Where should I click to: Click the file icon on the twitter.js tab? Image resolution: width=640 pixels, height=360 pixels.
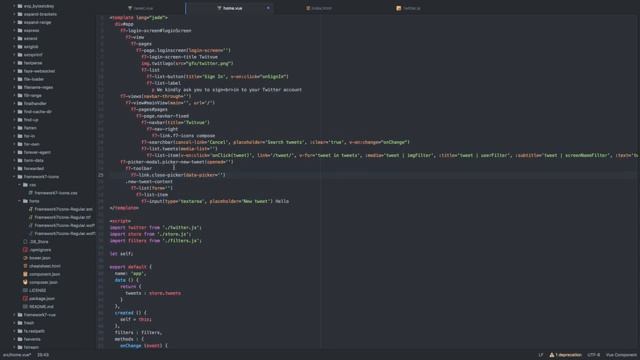tap(399, 8)
